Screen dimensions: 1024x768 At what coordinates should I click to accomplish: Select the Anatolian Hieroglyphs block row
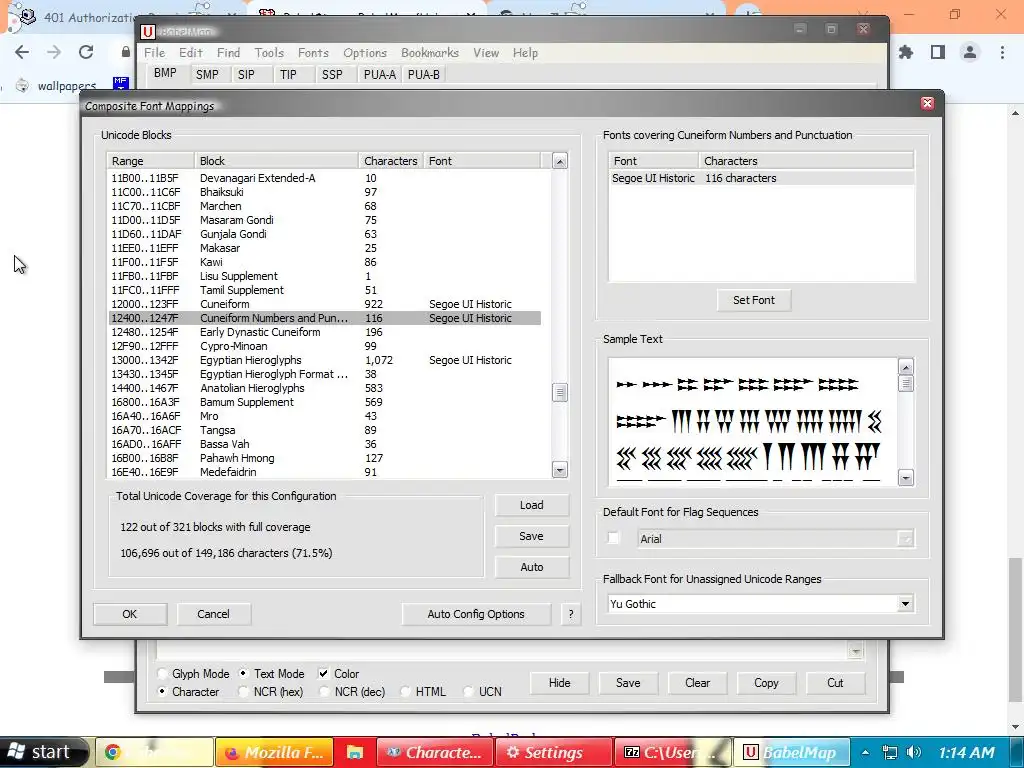point(325,388)
